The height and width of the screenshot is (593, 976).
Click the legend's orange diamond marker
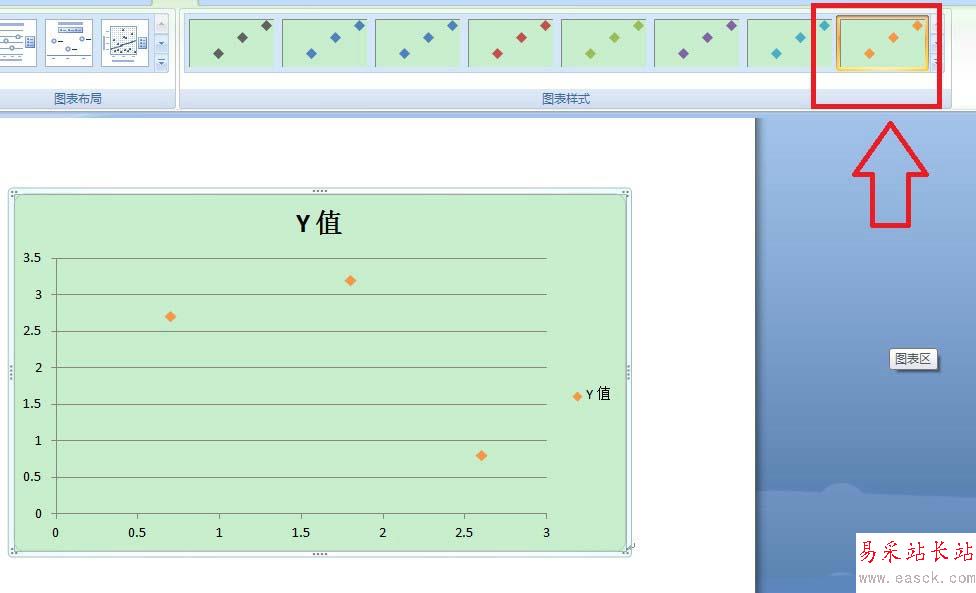[x=577, y=396]
